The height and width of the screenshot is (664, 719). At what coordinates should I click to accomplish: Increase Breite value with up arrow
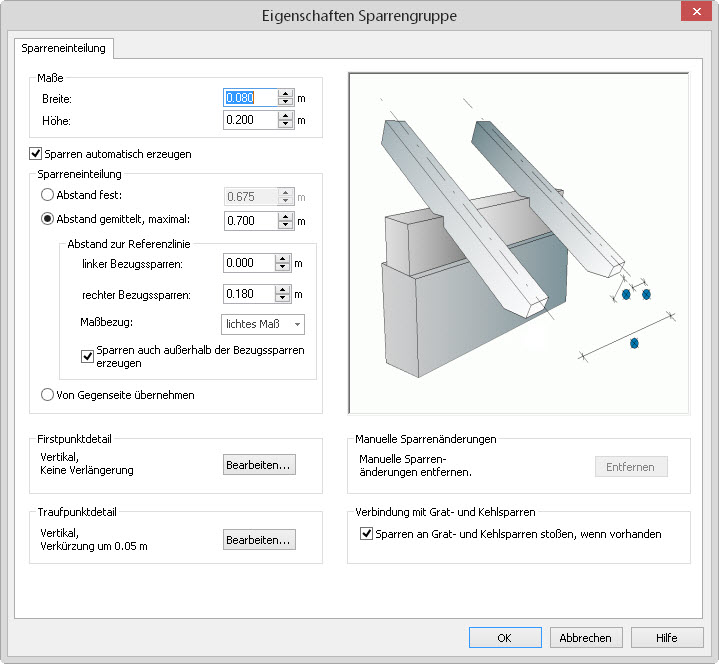click(285, 94)
